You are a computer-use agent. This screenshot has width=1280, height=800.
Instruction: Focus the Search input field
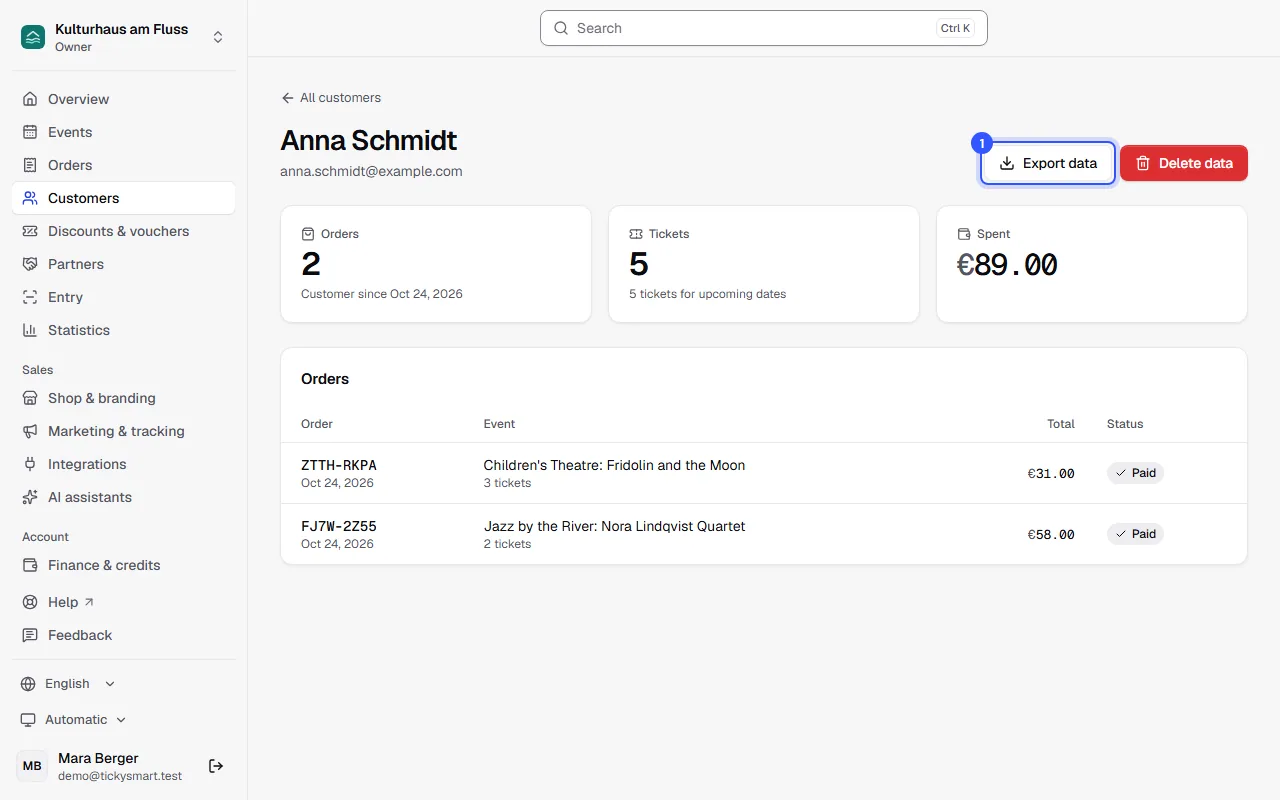pyautogui.click(x=764, y=28)
